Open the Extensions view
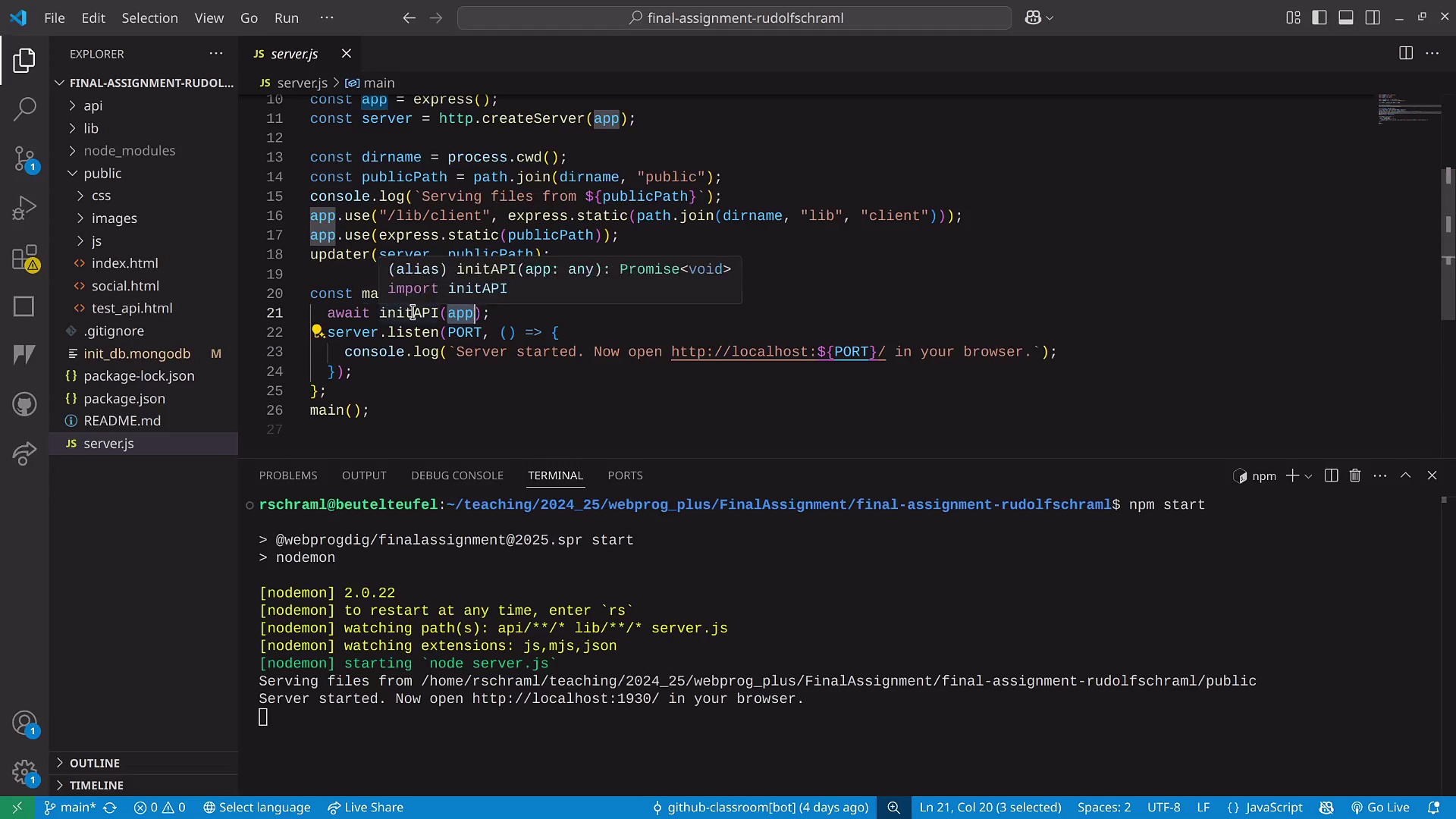The image size is (1456, 819). pos(24,258)
